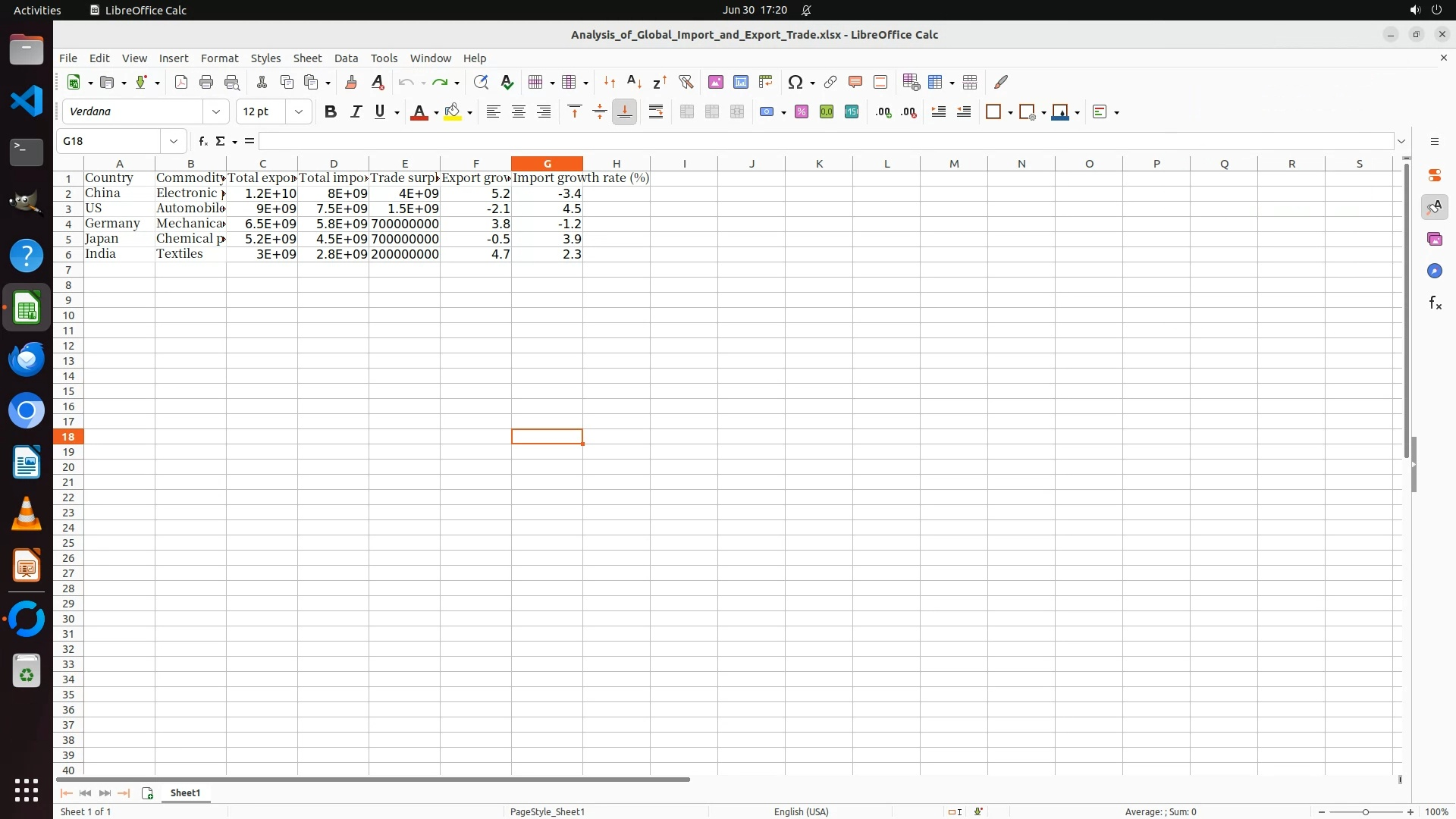Click the Insert Chart icon
Image resolution: width=1456 pixels, height=819 pixels.
740,82
